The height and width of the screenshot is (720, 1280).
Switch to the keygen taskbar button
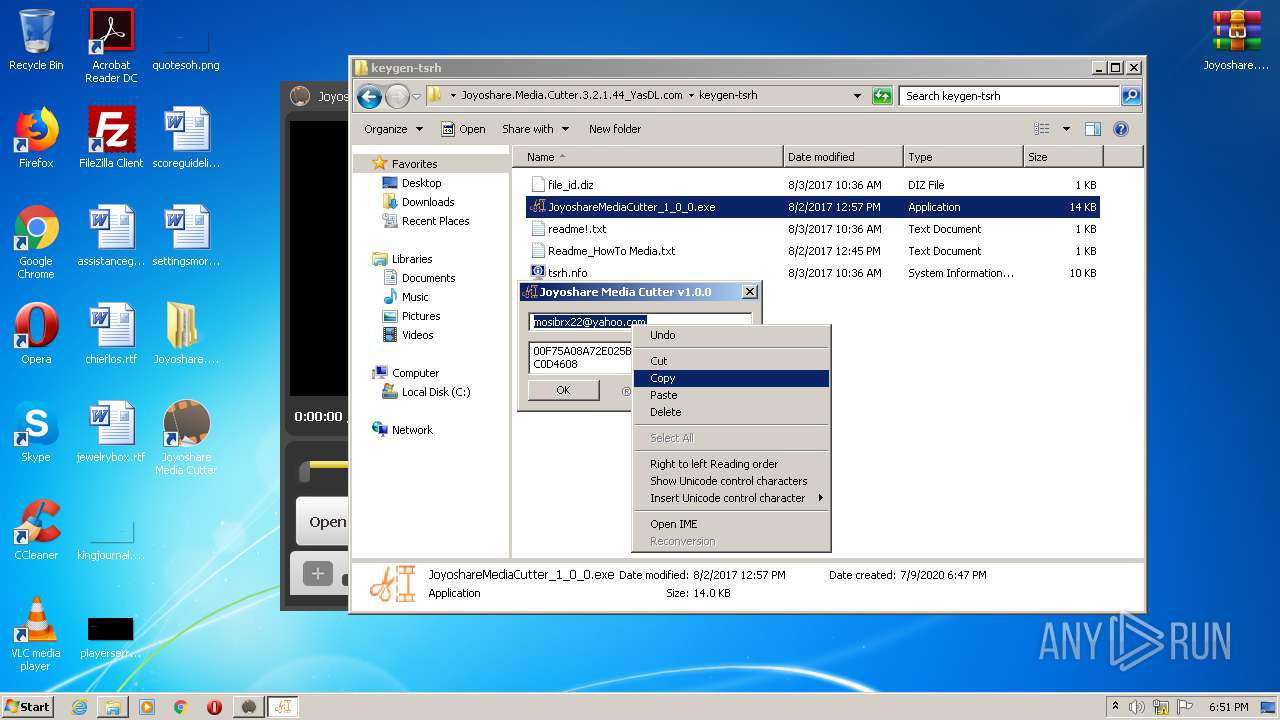click(x=282, y=707)
